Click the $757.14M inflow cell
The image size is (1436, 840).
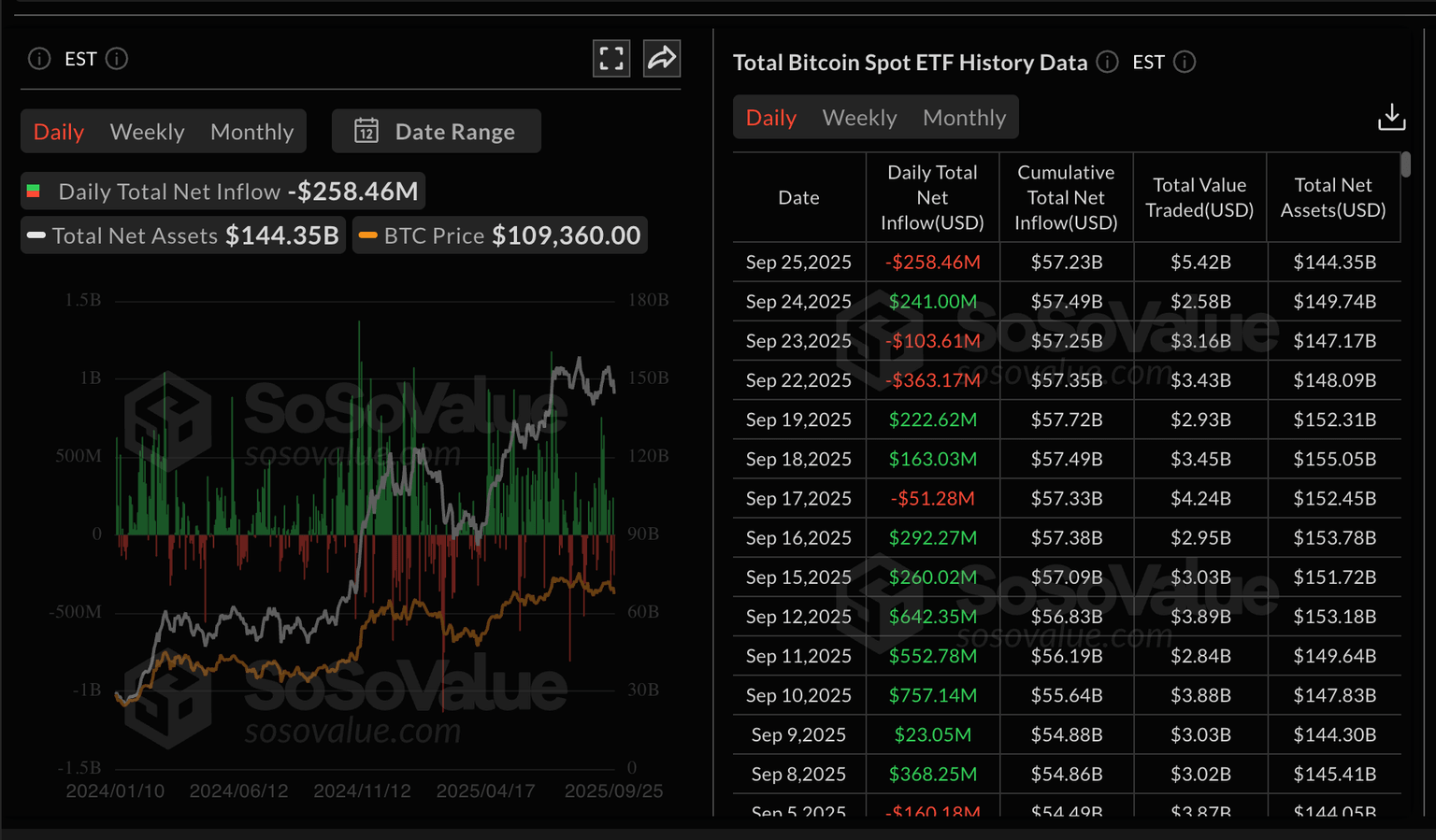tap(933, 696)
